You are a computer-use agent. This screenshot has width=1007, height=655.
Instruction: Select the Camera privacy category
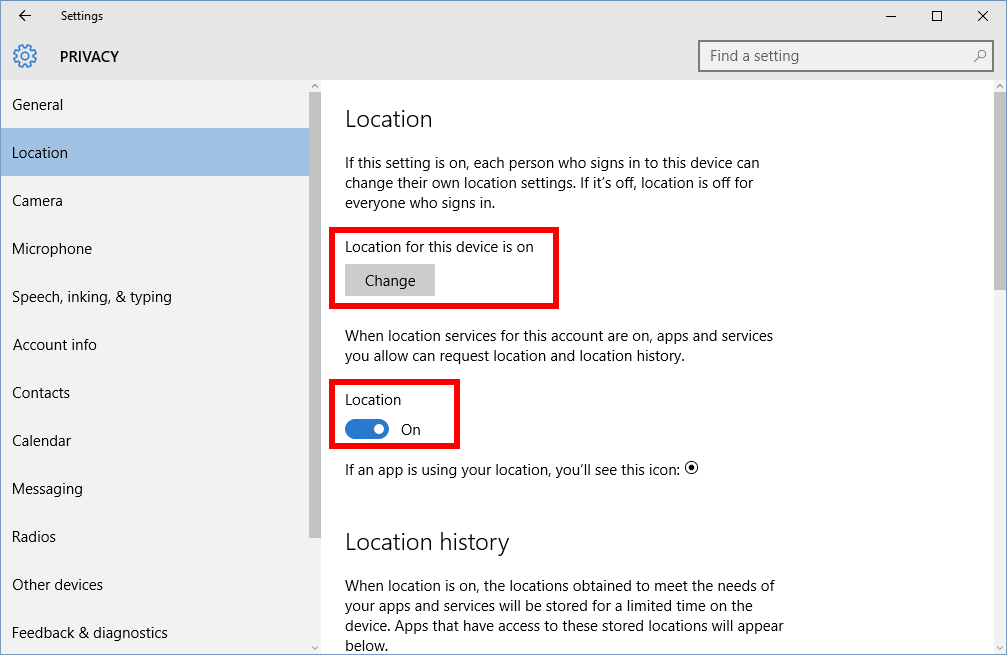pyautogui.click(x=38, y=201)
